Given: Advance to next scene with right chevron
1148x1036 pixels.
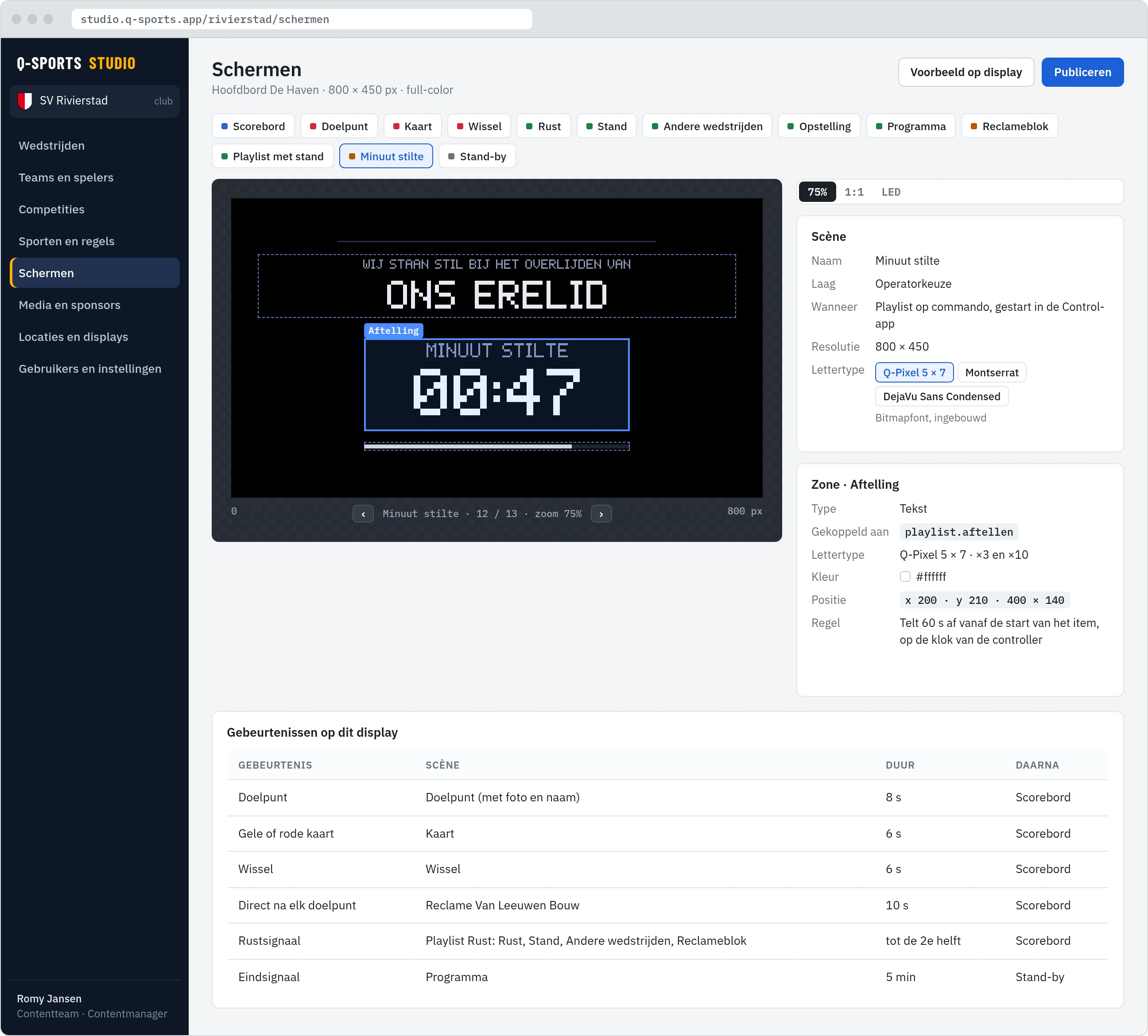Looking at the screenshot, I should click(601, 514).
